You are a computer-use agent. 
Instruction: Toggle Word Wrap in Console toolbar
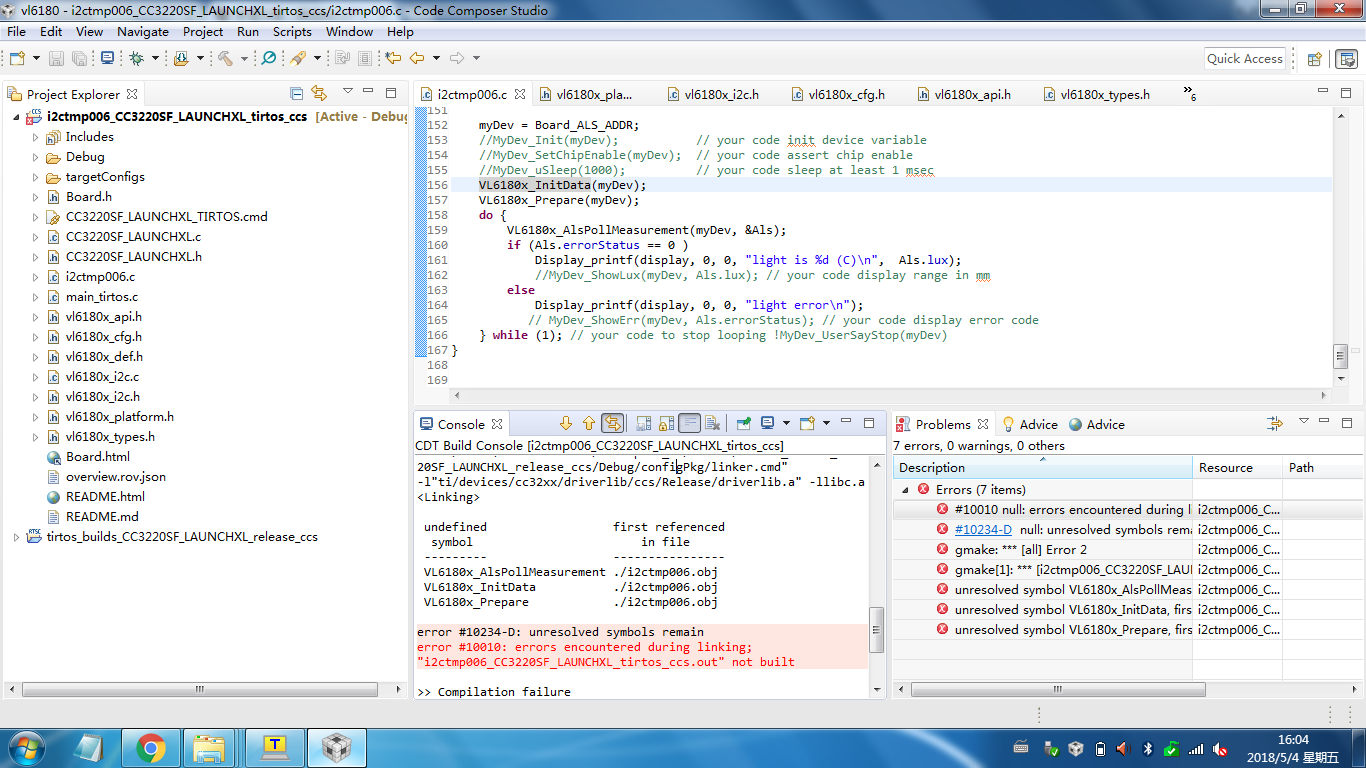click(x=689, y=424)
